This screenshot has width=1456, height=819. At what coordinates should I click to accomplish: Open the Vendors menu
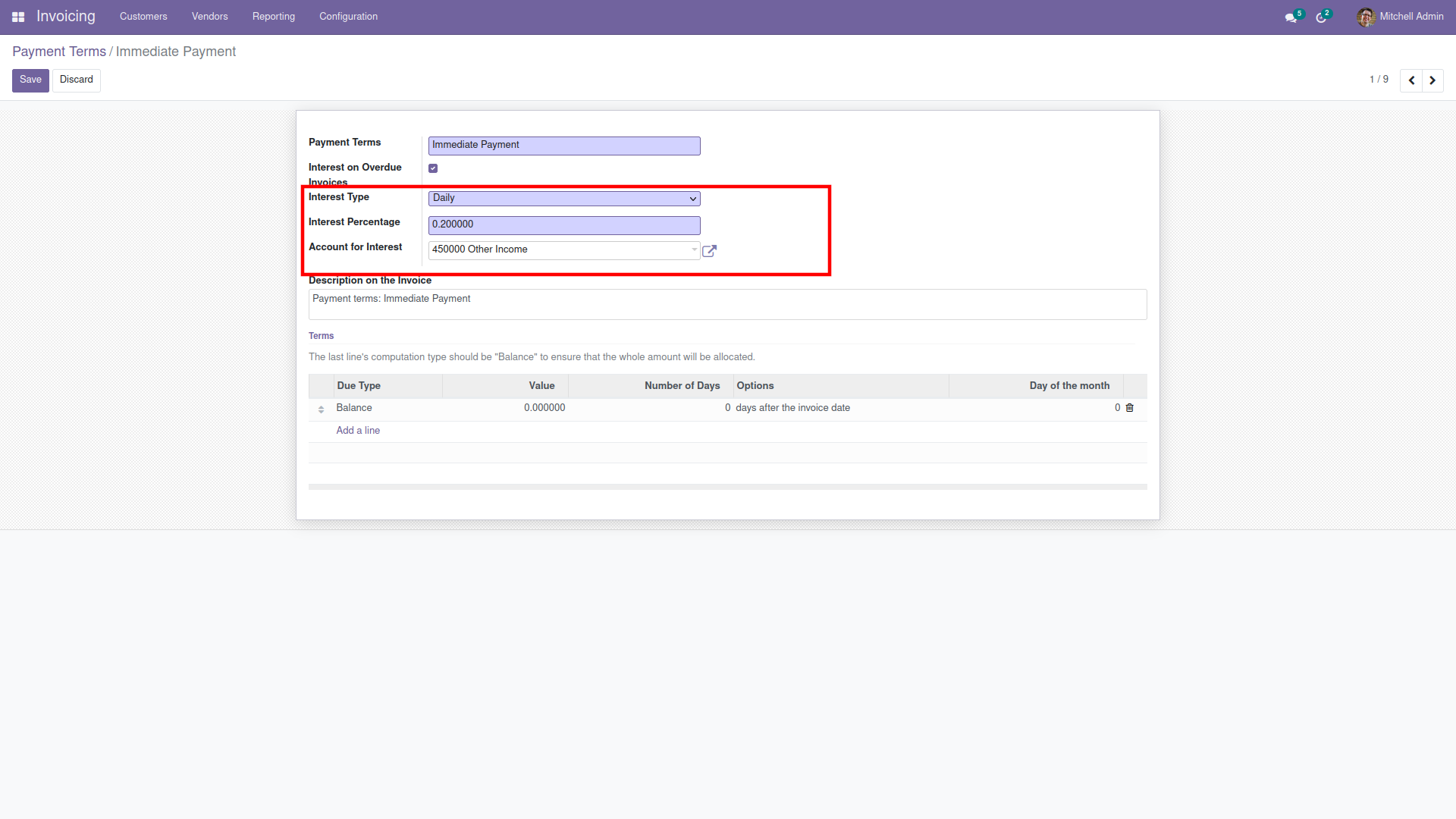209,17
